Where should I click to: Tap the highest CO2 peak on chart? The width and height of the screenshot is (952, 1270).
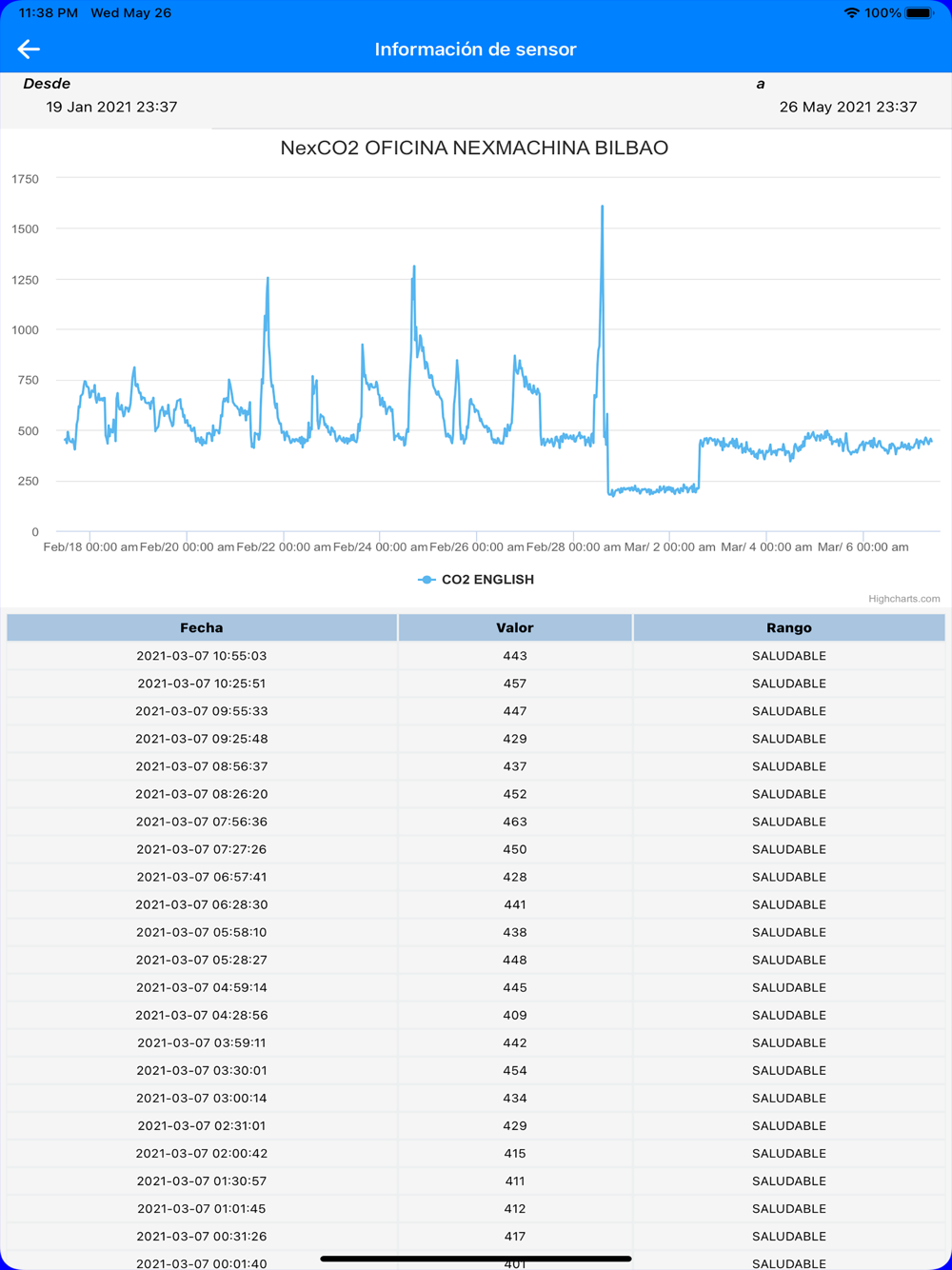tap(603, 207)
